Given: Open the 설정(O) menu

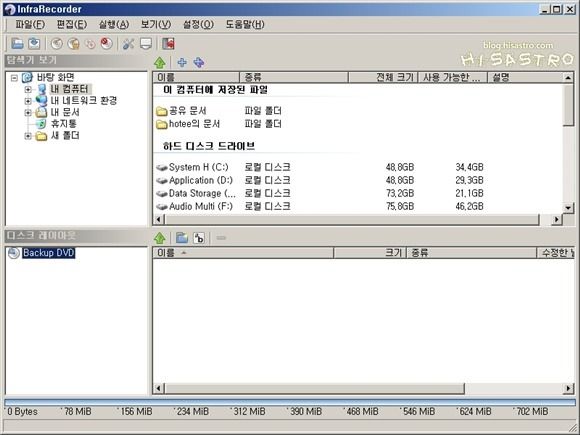Looking at the screenshot, I should click(x=198, y=24).
